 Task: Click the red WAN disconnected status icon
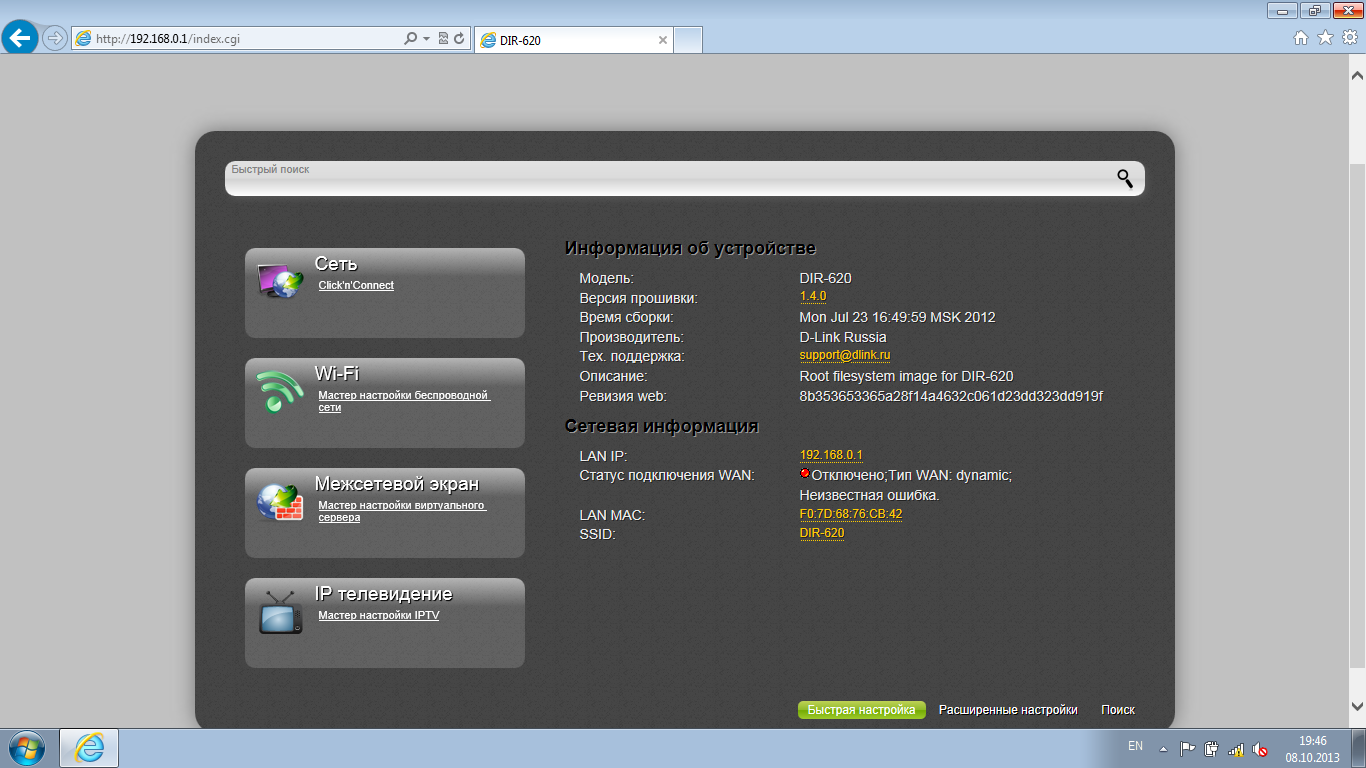pos(805,474)
